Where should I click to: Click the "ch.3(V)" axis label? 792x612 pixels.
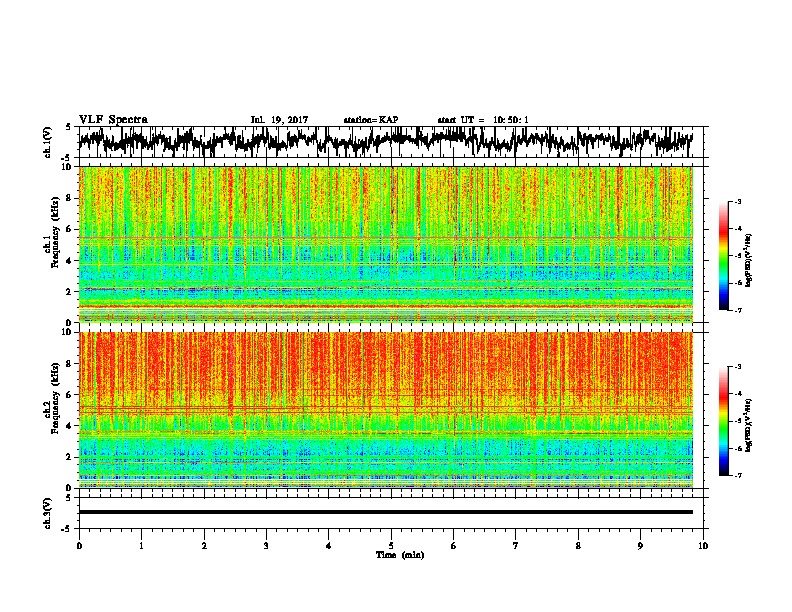pyautogui.click(x=47, y=513)
